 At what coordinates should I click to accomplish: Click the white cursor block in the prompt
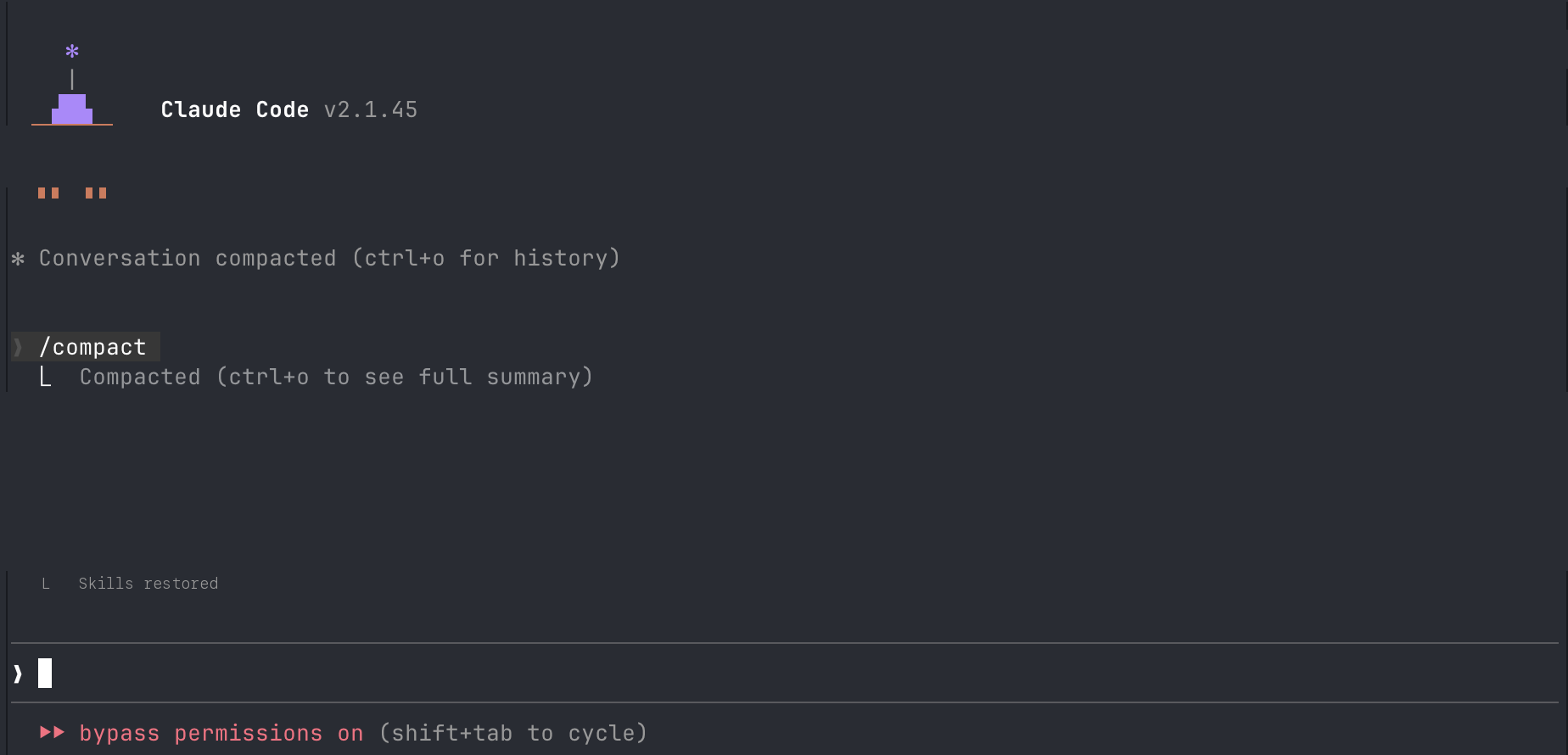pos(45,674)
